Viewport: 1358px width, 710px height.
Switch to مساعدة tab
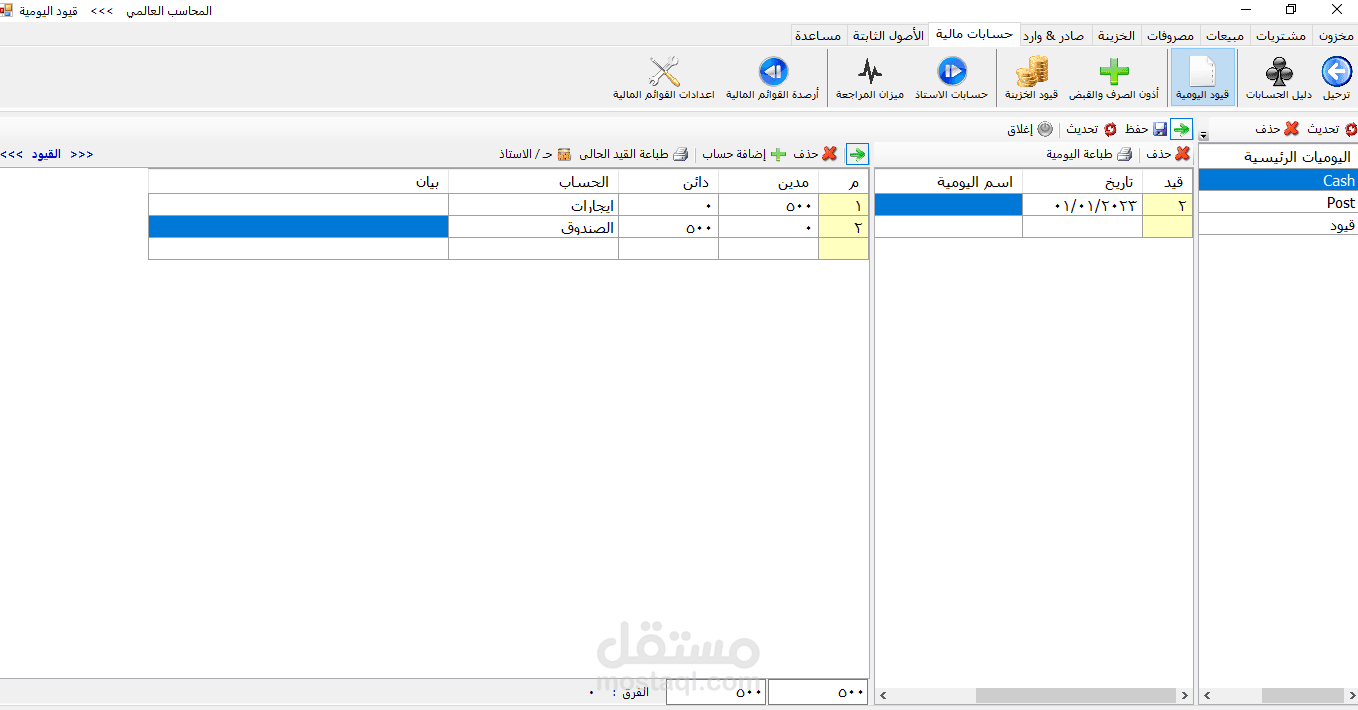pyautogui.click(x=819, y=36)
